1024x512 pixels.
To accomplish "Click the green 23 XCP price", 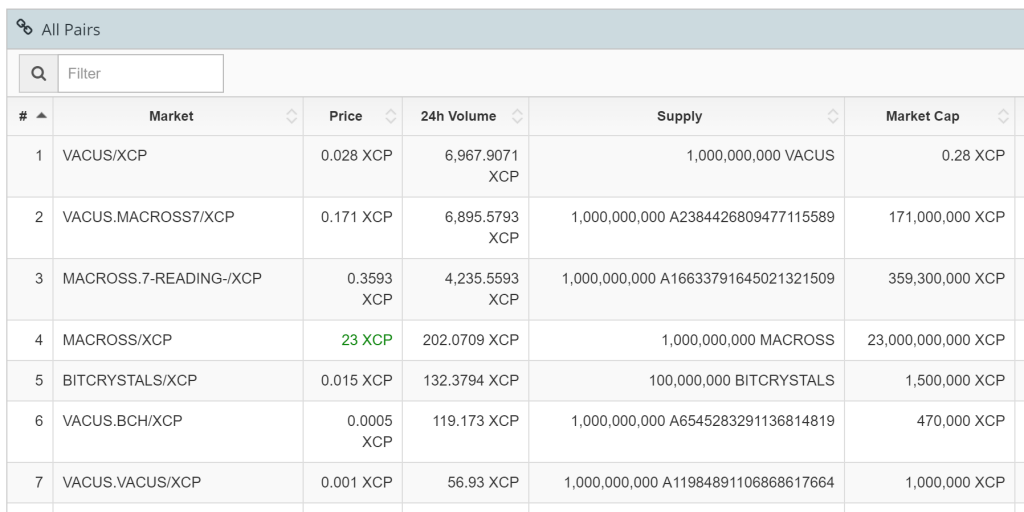I will pos(366,340).
